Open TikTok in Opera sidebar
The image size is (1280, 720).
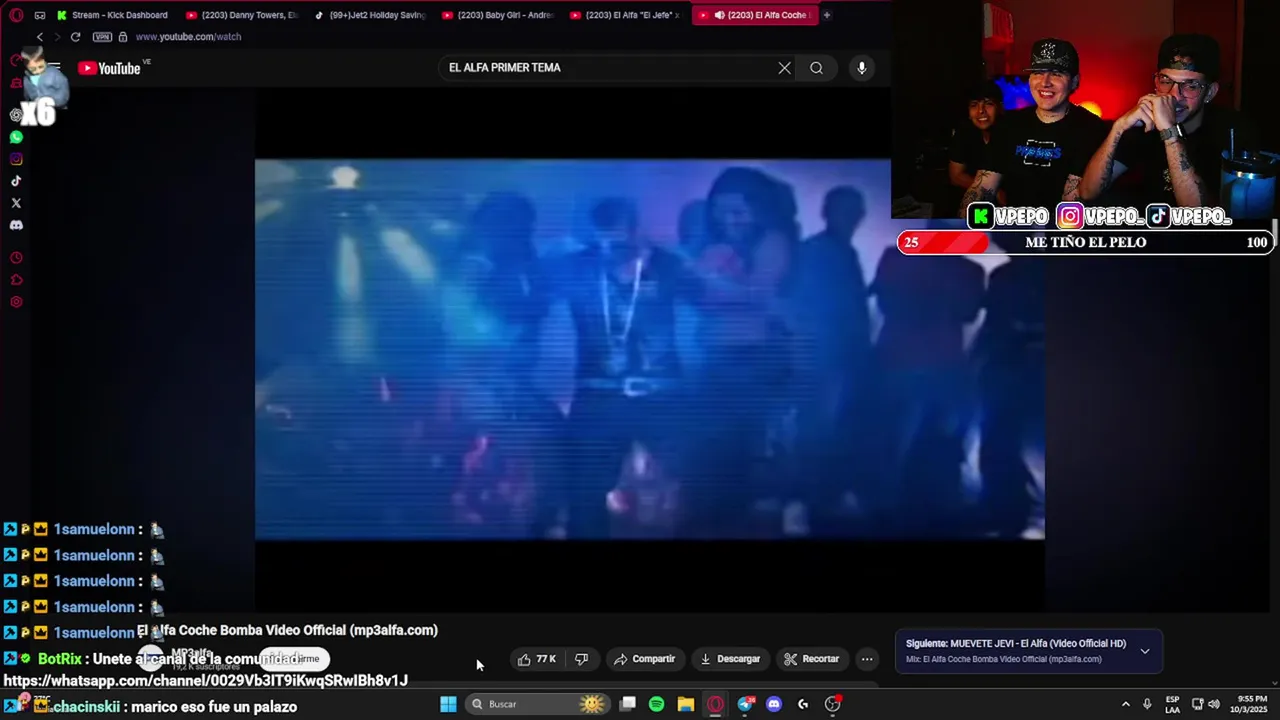[16, 181]
